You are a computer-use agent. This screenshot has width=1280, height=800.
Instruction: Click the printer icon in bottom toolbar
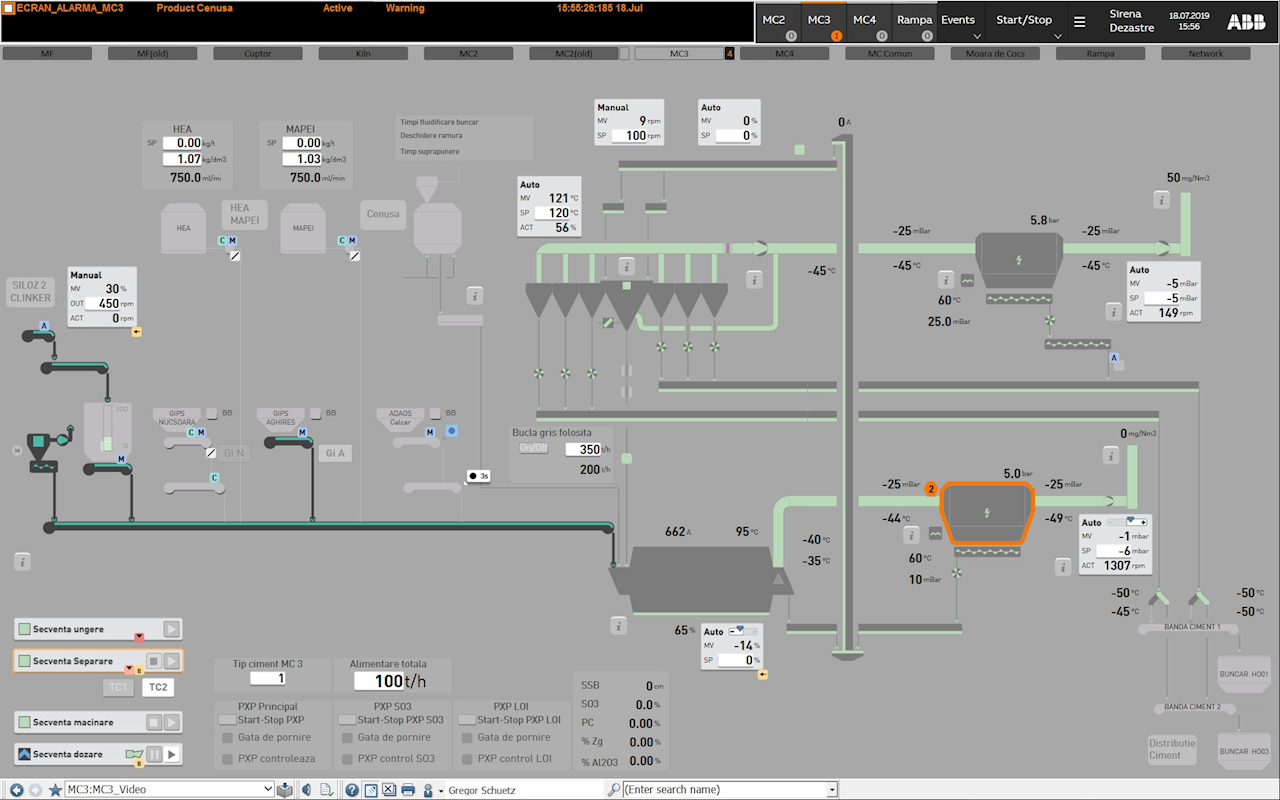(408, 790)
